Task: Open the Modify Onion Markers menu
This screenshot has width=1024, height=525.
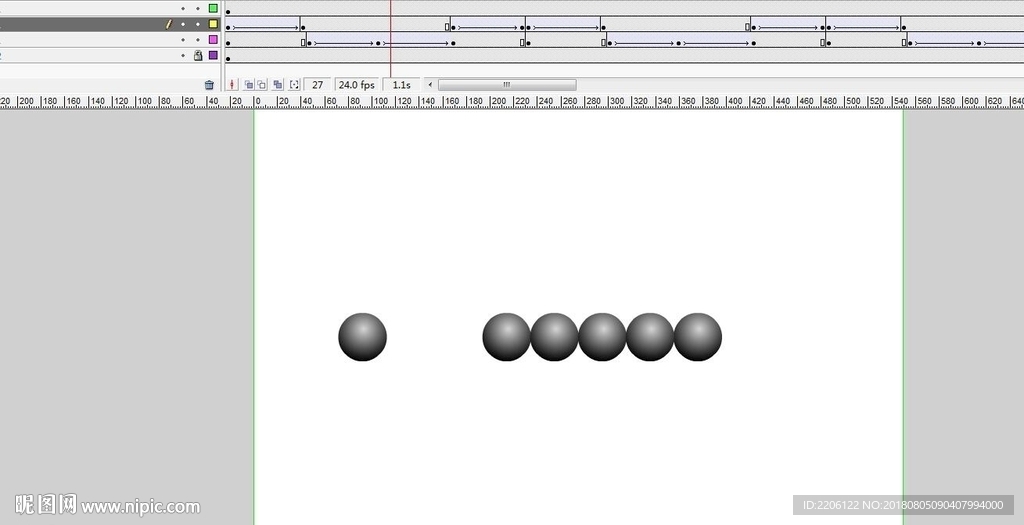Action: [x=294, y=86]
